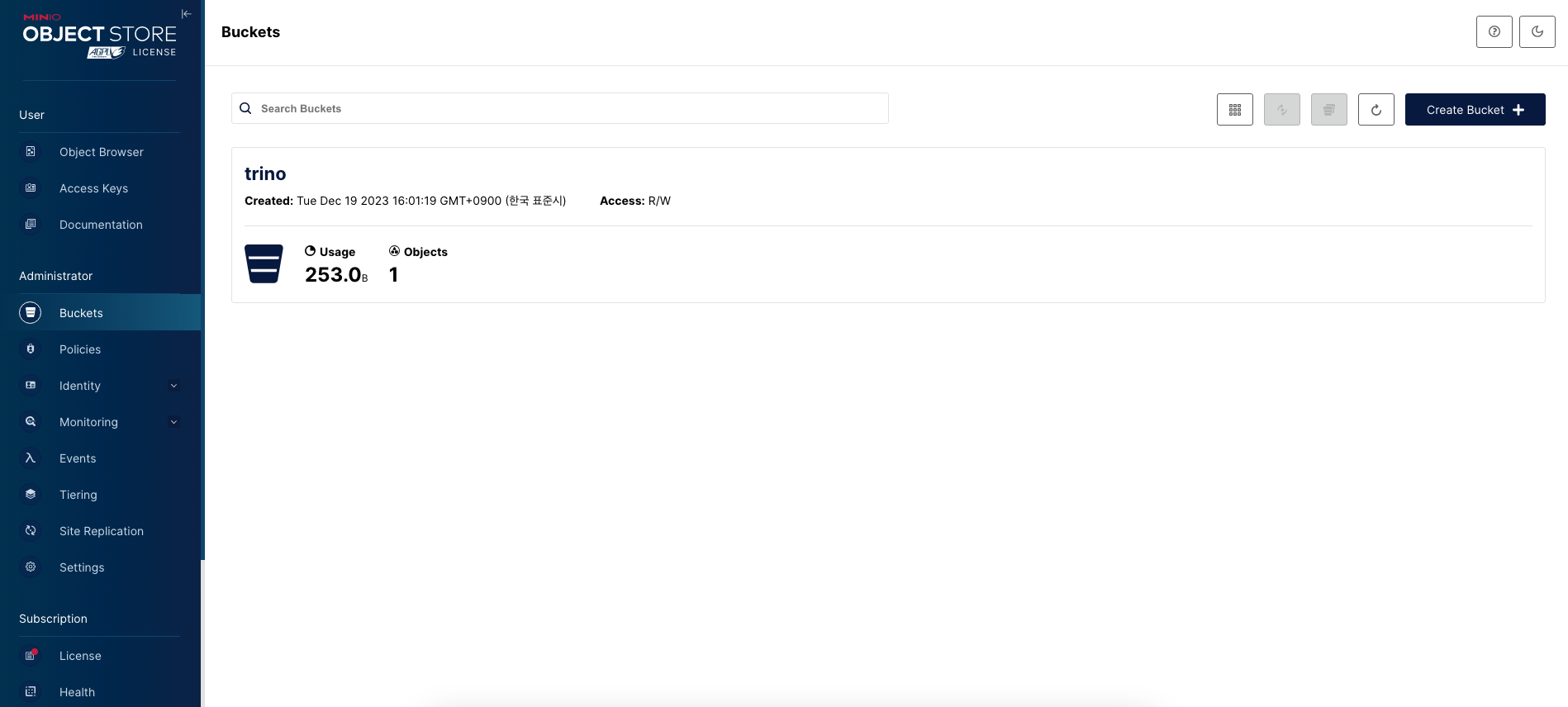The image size is (1568, 707).
Task: Open Policies in the sidebar
Action: (x=100, y=349)
